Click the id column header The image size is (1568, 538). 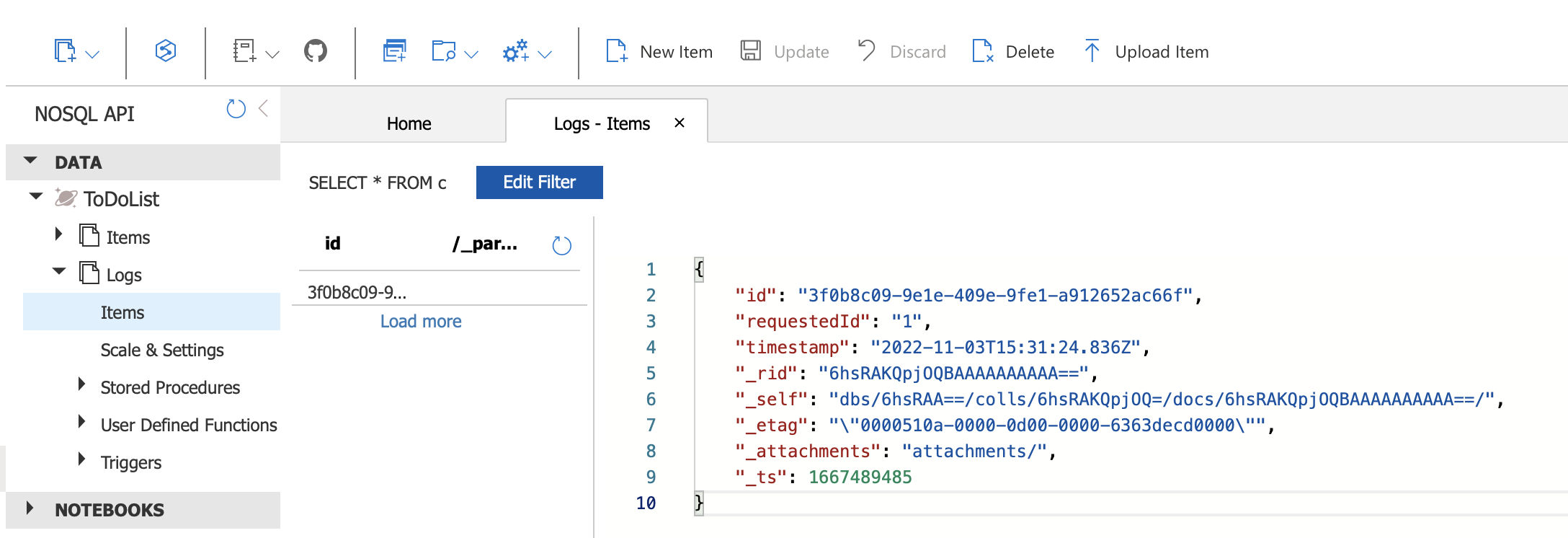(x=332, y=243)
